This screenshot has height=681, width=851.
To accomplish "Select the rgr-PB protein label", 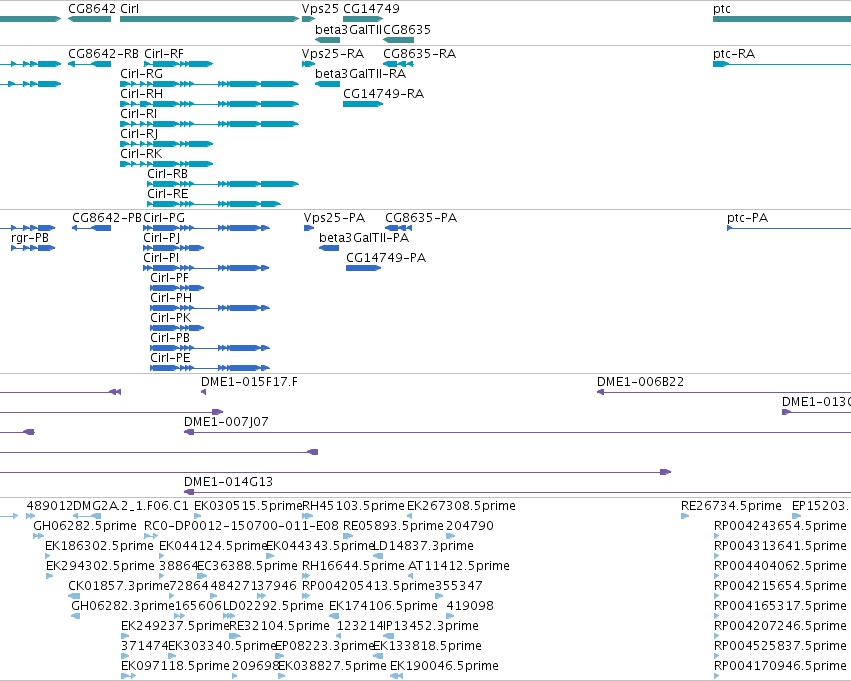I will click(30, 238).
